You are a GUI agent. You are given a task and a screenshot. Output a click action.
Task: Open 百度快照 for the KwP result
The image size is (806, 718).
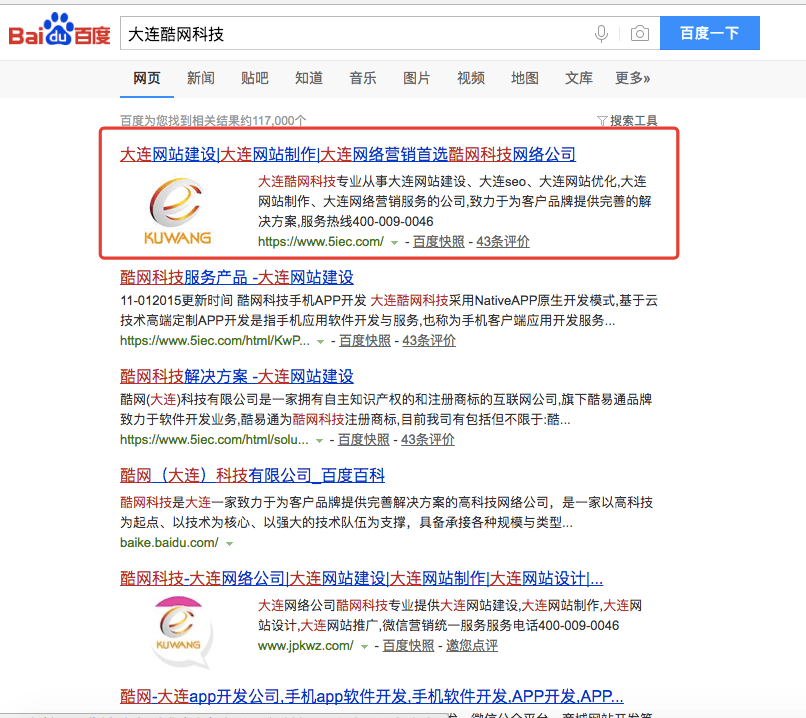coord(365,341)
